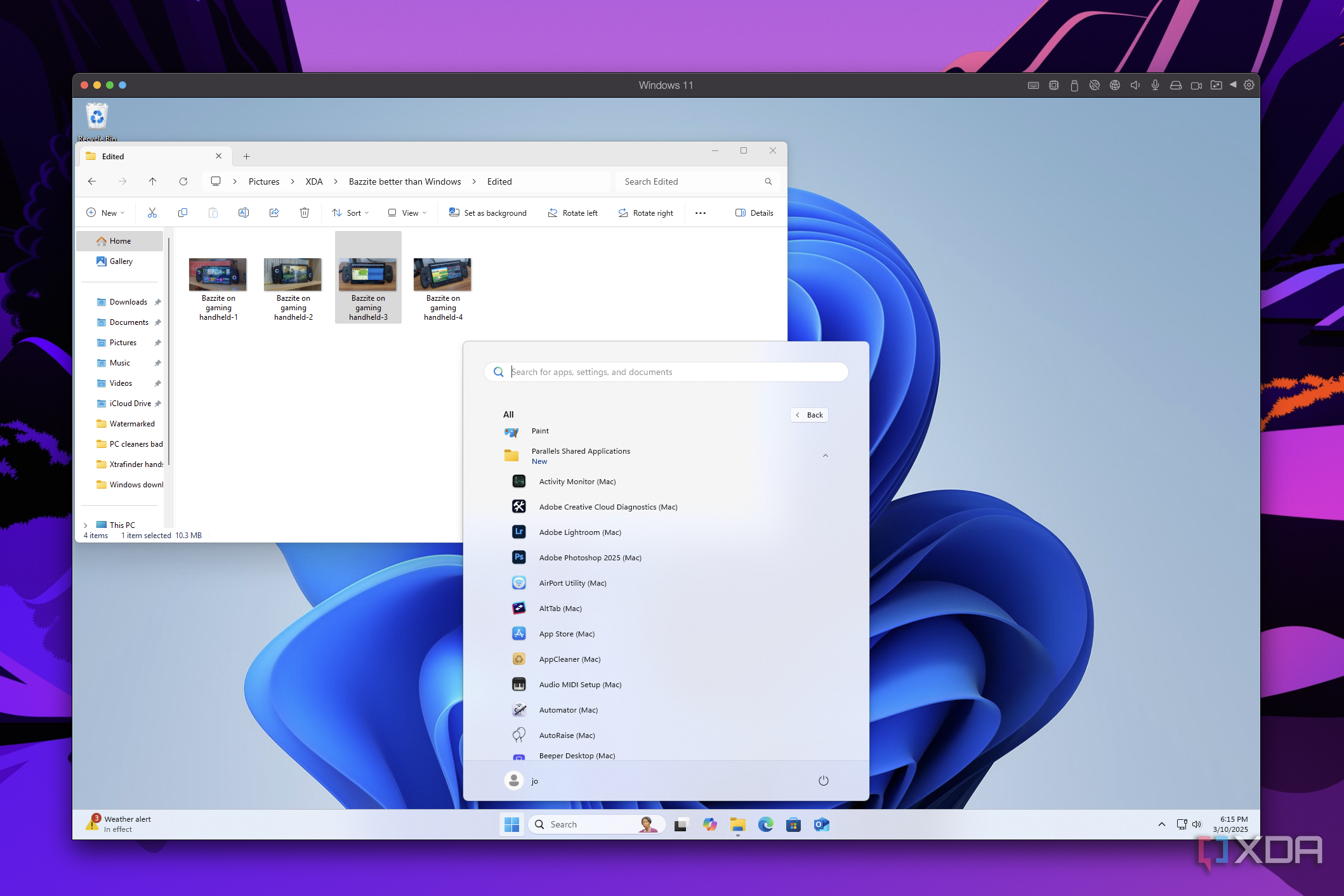Image resolution: width=1344 pixels, height=896 pixels.
Task: Refresh the Edited folder view
Action: [x=183, y=181]
